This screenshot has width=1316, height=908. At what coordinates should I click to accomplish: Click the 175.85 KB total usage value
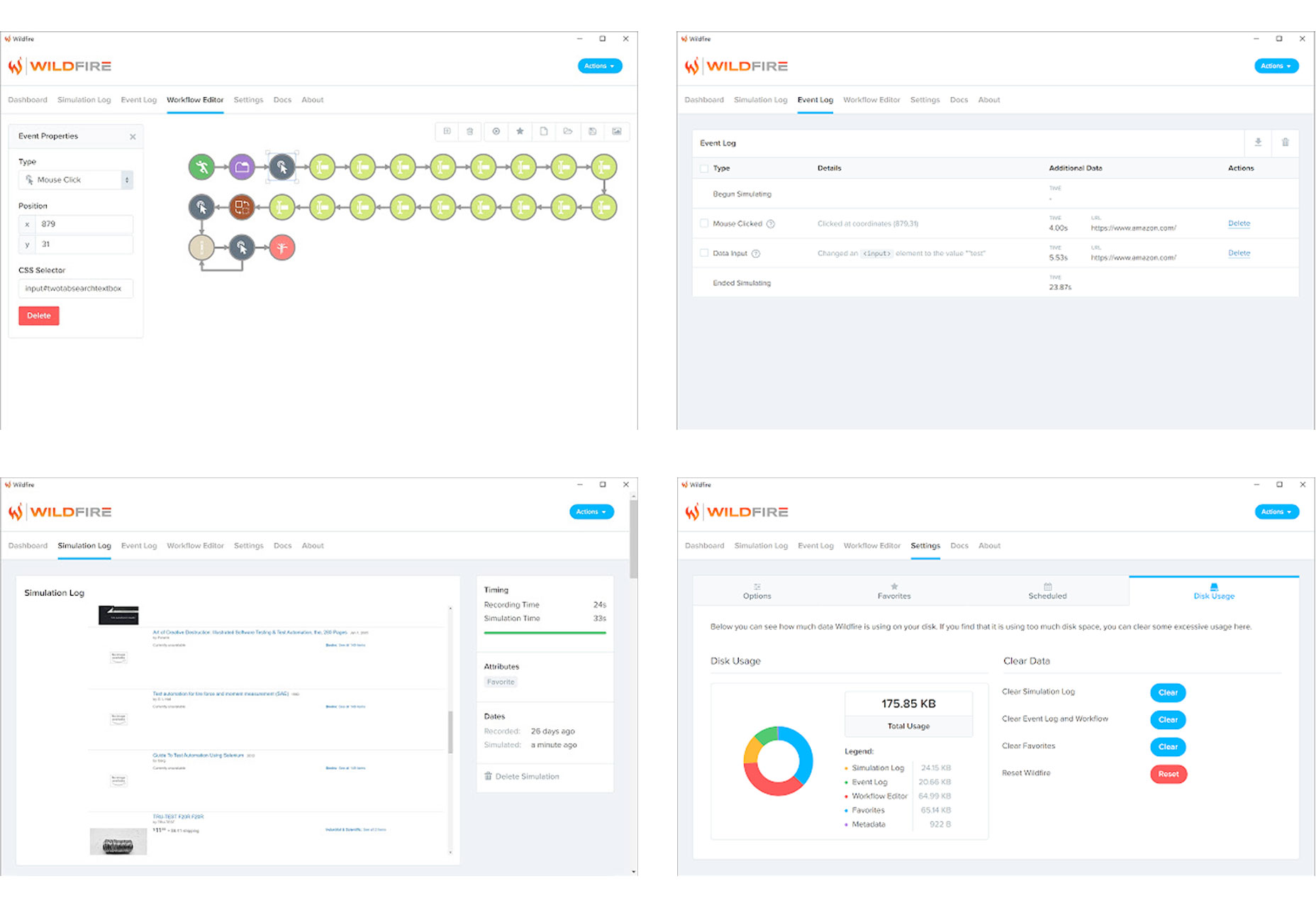(908, 704)
